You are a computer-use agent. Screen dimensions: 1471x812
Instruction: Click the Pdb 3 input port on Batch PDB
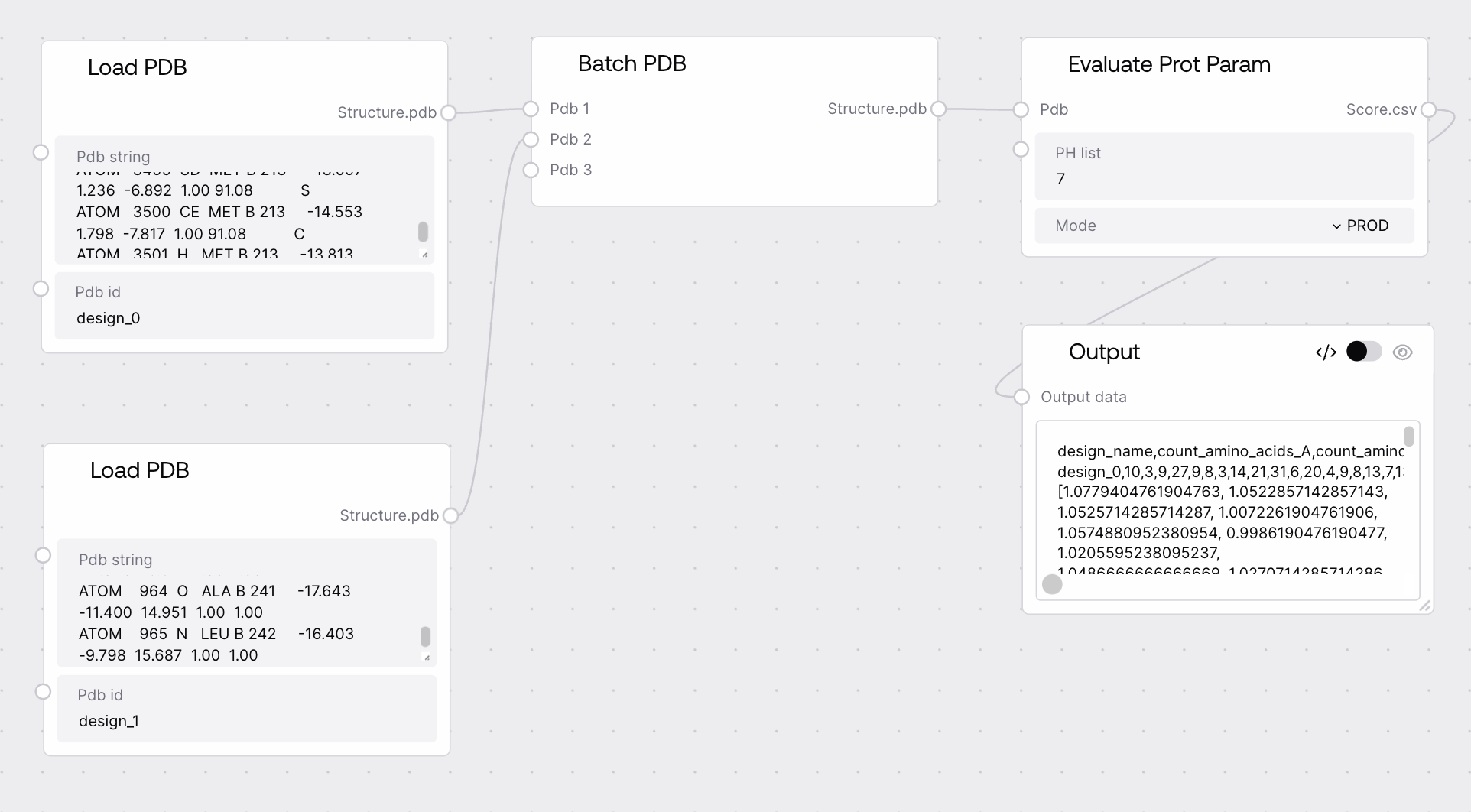click(x=531, y=170)
